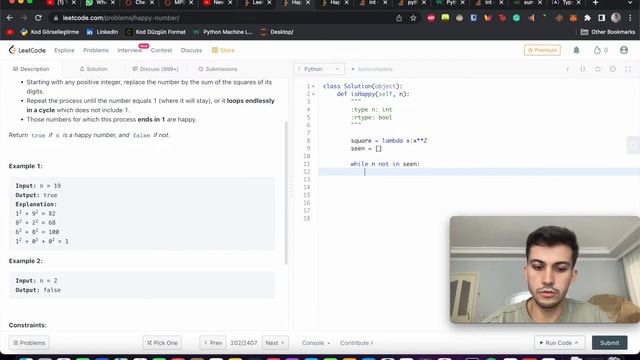Click code line 12 in the editor

(479, 172)
